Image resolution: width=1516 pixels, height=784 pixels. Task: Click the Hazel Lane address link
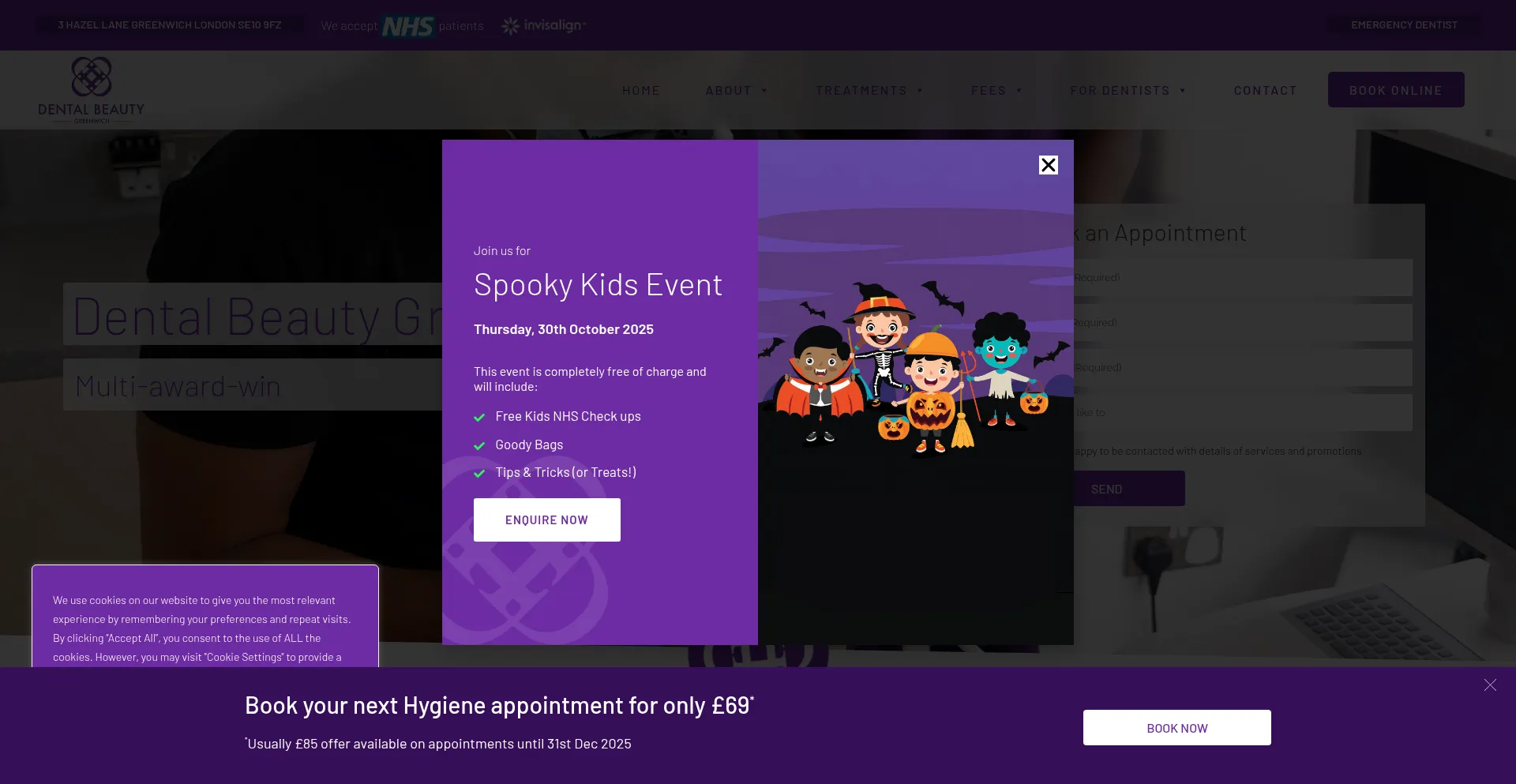click(x=170, y=25)
